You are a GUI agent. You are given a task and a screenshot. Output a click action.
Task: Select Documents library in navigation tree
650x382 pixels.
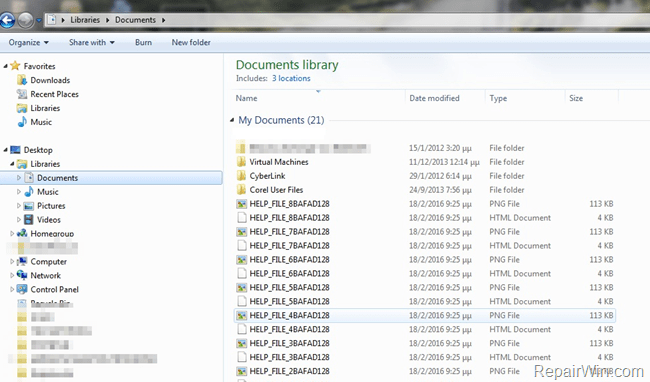click(x=111, y=178)
